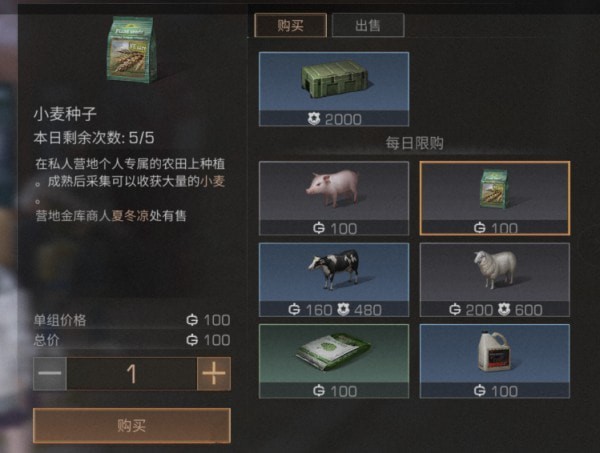Select the pig item for 100
600x453 pixels.
pyautogui.click(x=334, y=198)
